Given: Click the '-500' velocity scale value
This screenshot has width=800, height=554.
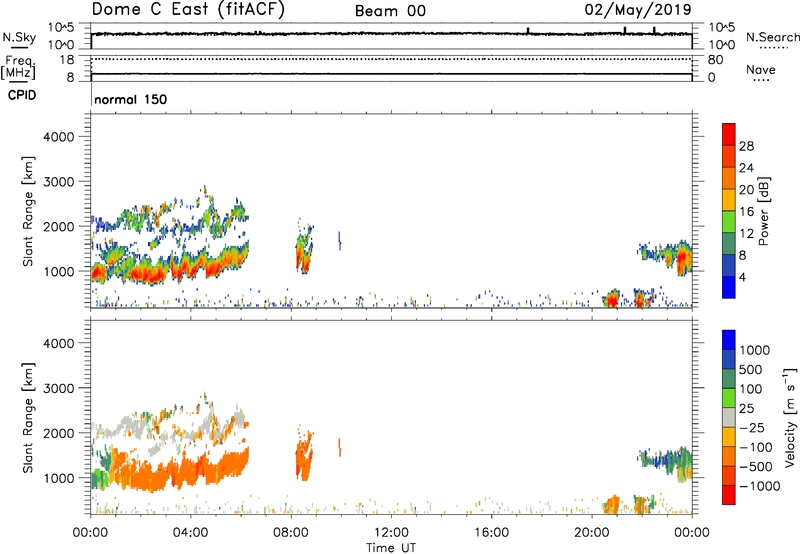Looking at the screenshot, I should click(x=755, y=467).
